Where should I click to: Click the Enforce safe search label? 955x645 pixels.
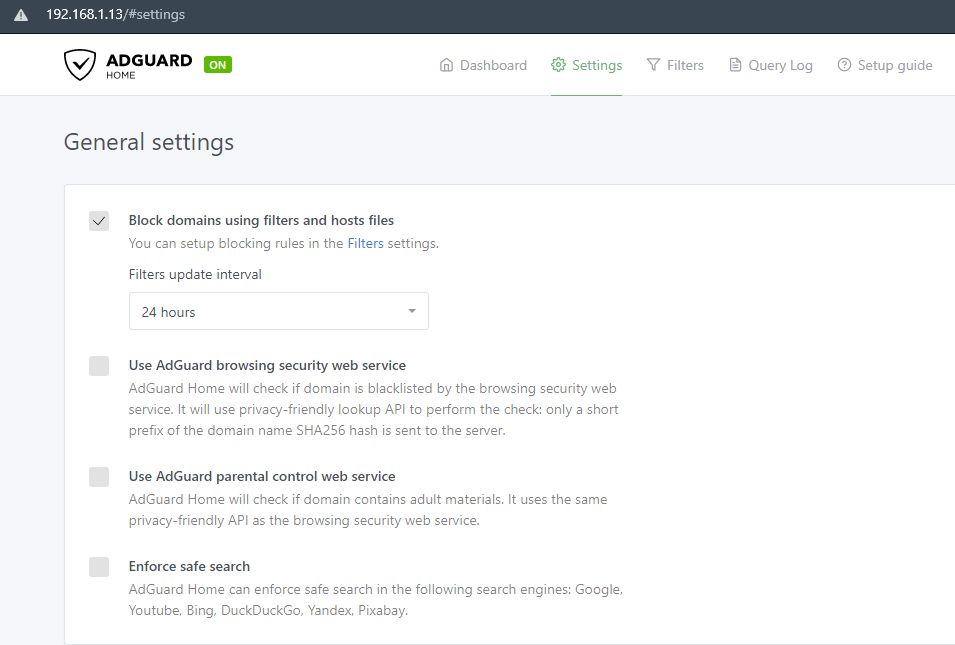(189, 566)
